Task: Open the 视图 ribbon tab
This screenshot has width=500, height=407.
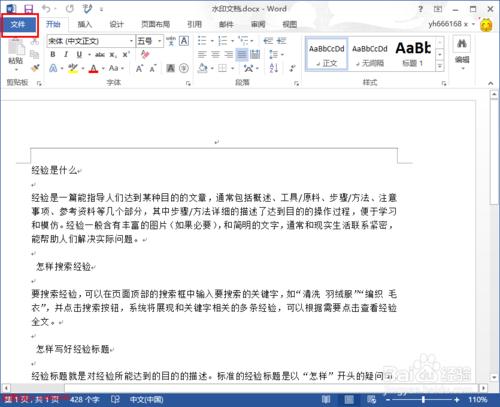Action: pos(290,24)
